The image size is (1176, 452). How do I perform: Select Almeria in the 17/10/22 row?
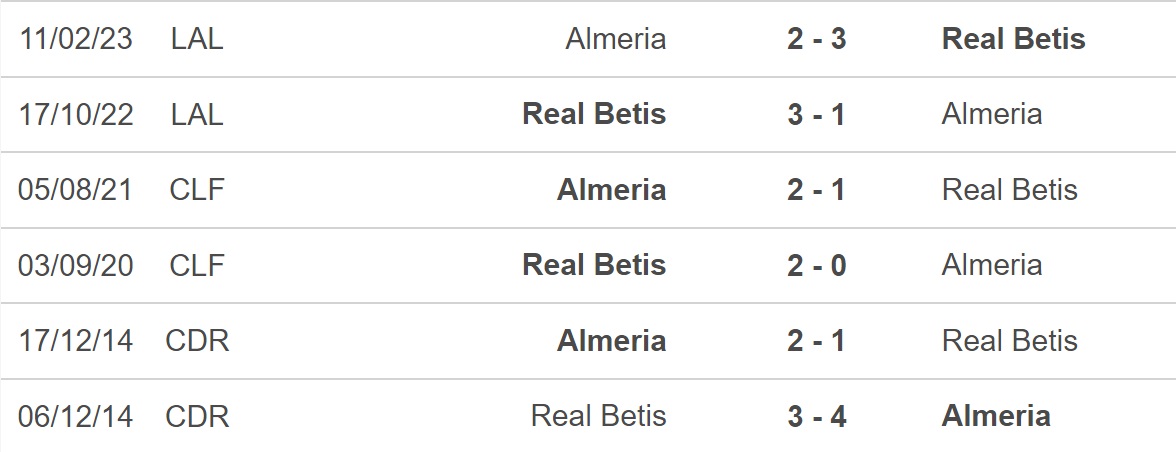point(992,114)
